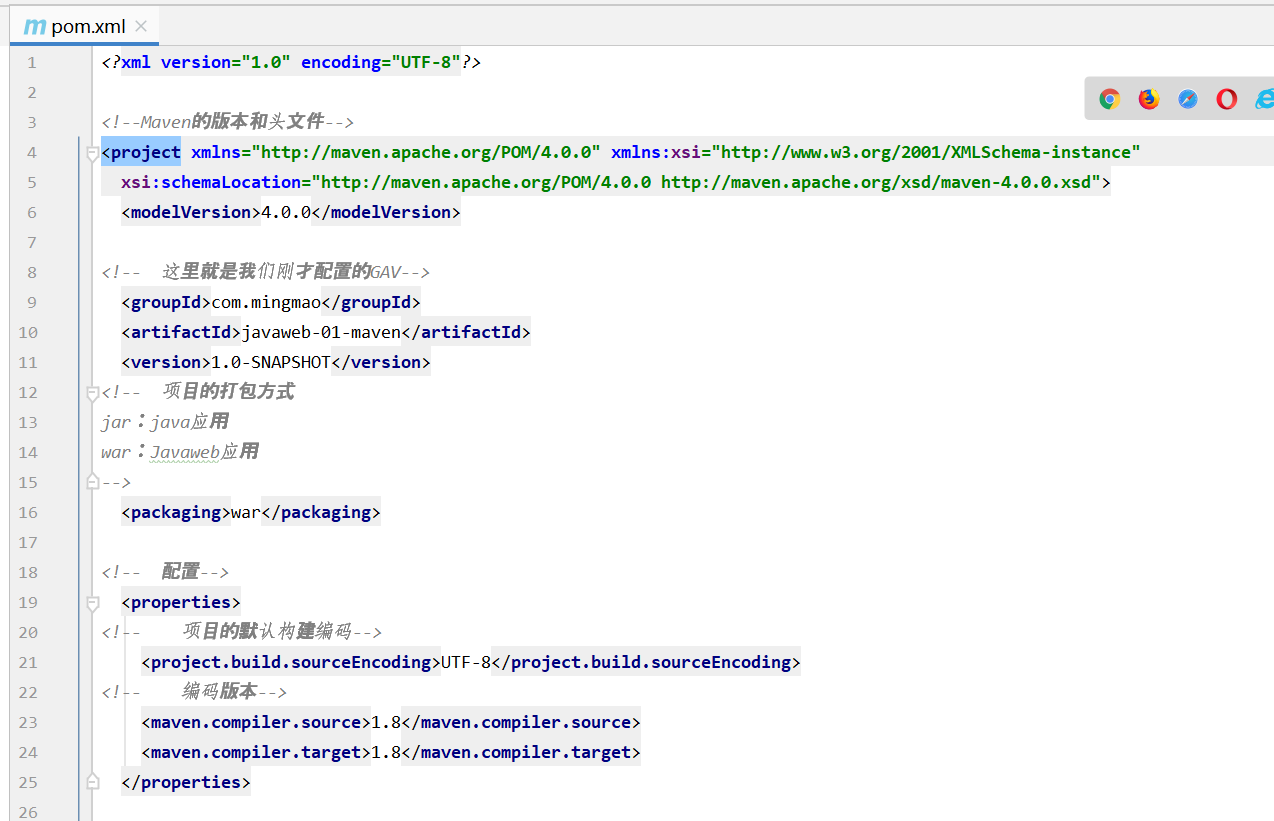Click fold end marker at line 15

(93, 481)
